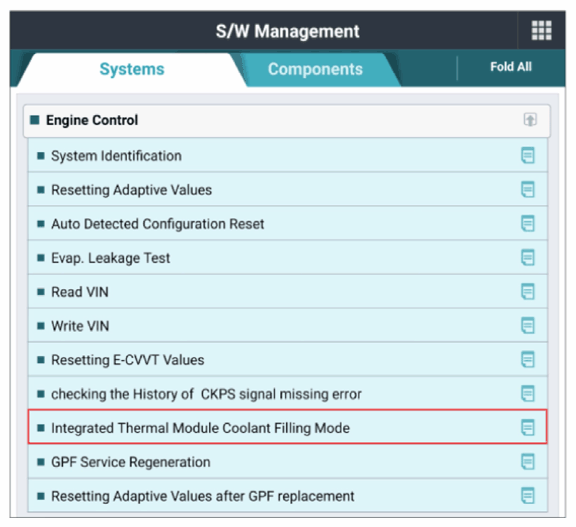Select Resetting Adaptive Values after GPF replacement
This screenshot has width=576, height=527.
288,496
